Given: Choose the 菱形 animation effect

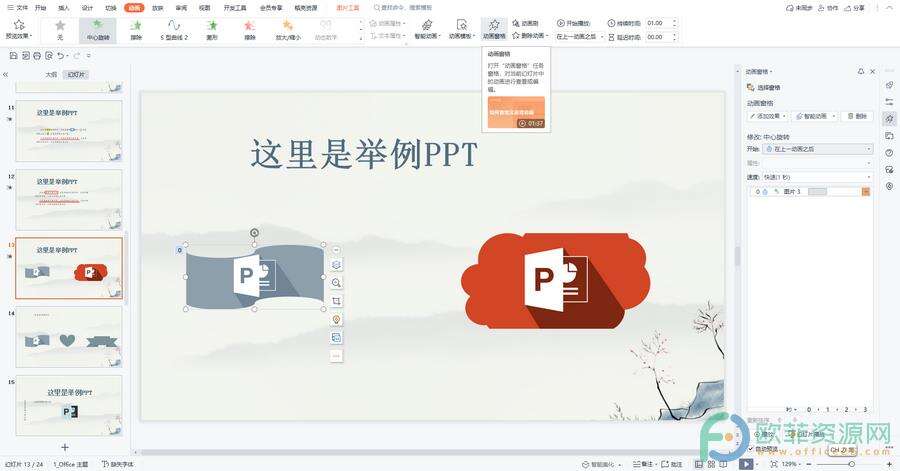Looking at the screenshot, I should 212,30.
